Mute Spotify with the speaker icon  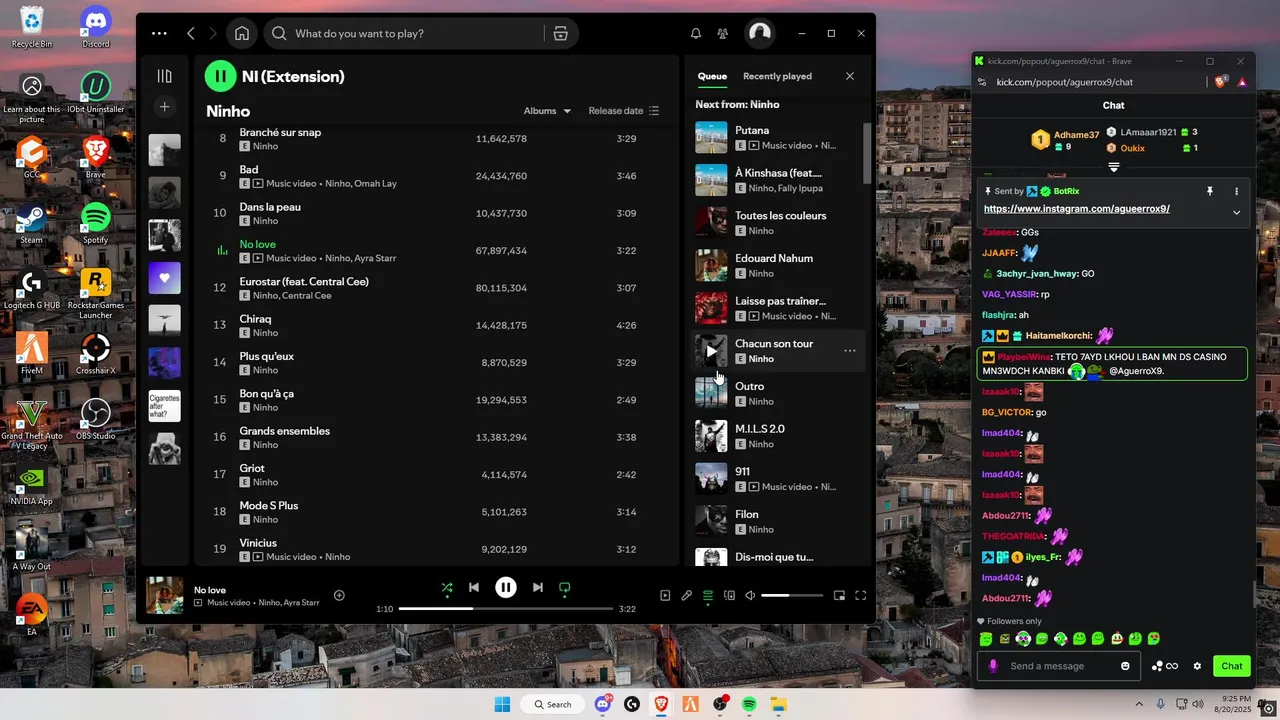coord(750,595)
